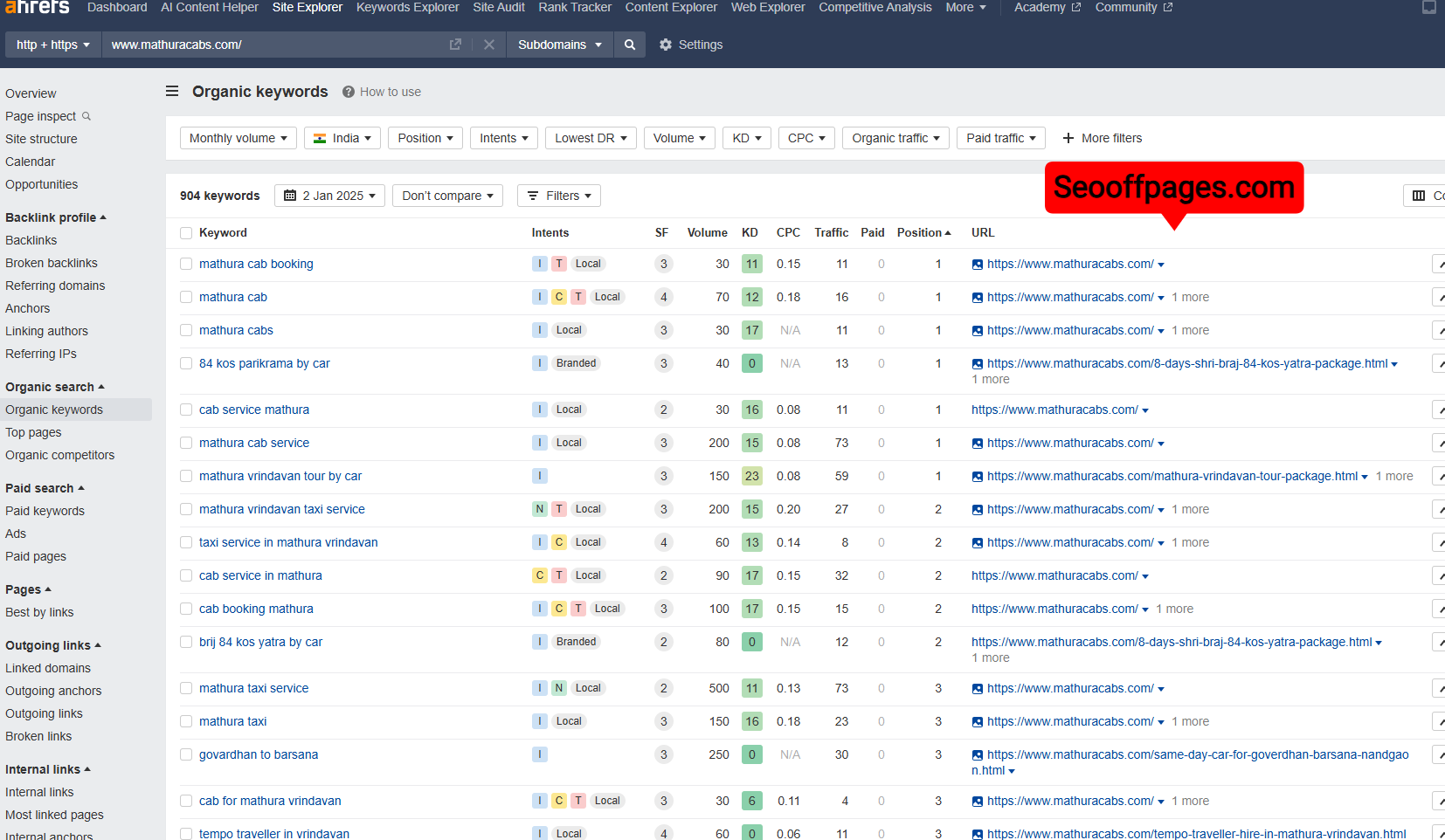
Task: Switch to Keywords Explorer tab
Action: click(x=407, y=8)
